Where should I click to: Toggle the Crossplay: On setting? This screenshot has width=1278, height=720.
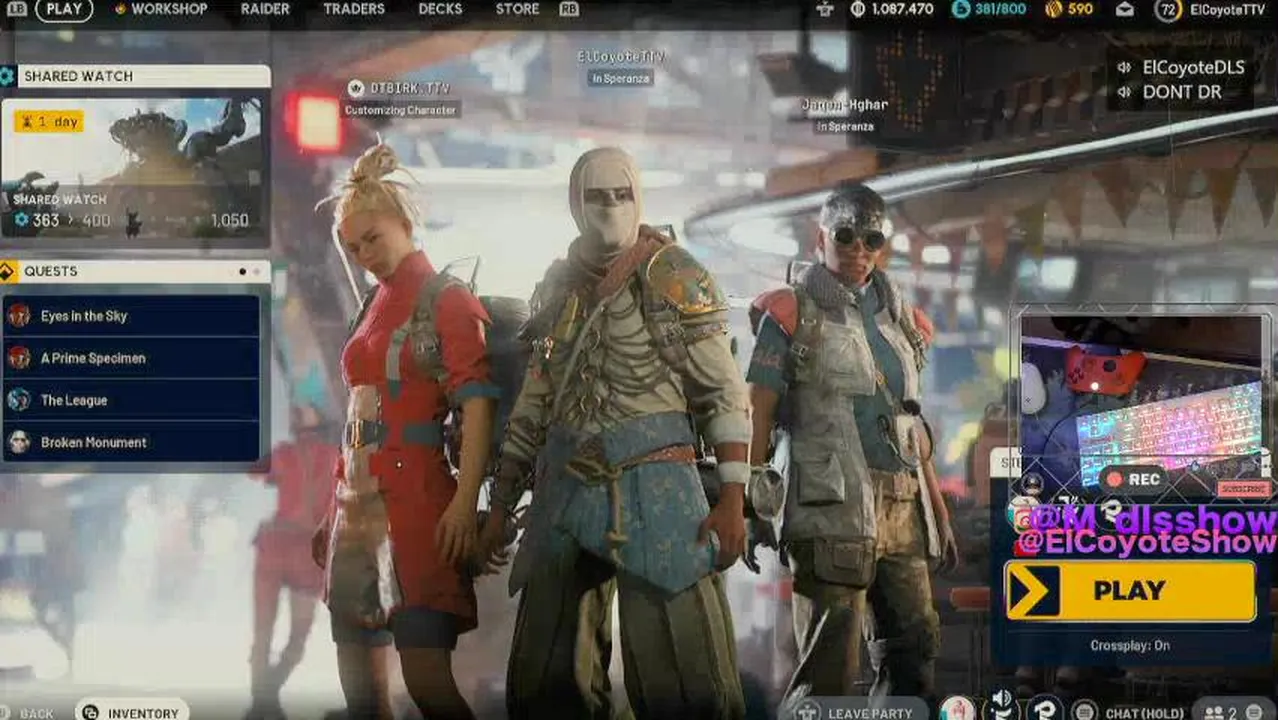pyautogui.click(x=1130, y=646)
